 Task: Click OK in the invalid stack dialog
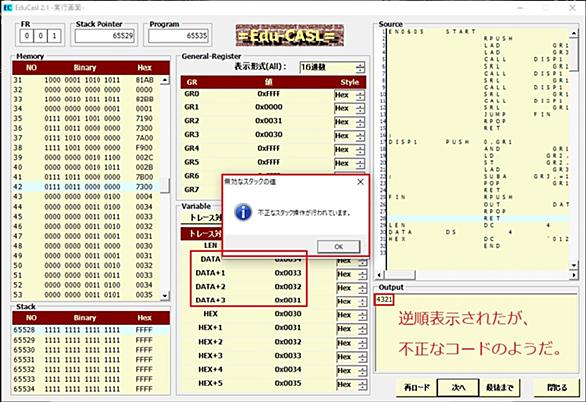click(x=339, y=247)
